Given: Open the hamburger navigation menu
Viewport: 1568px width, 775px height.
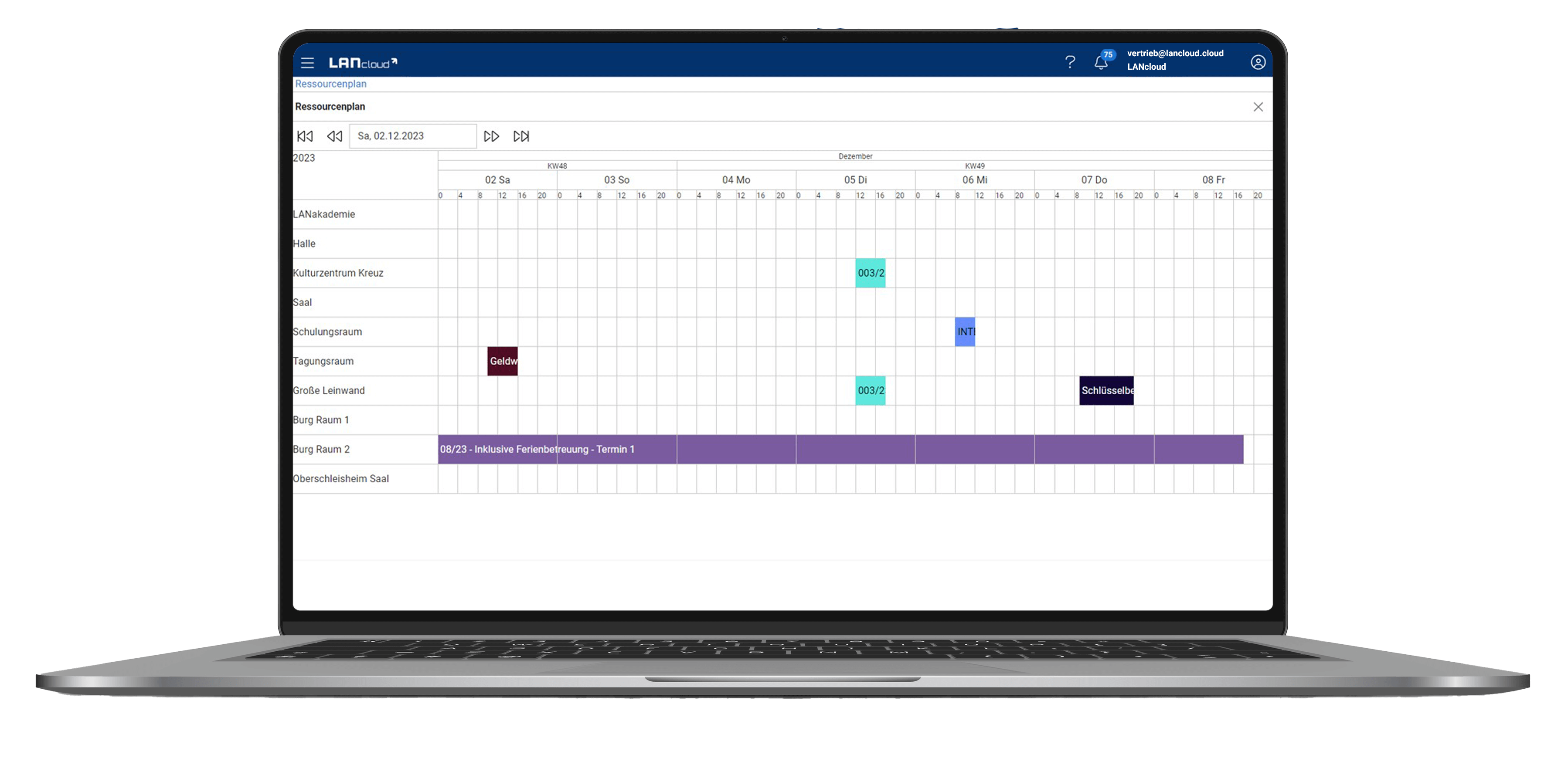Looking at the screenshot, I should (307, 63).
